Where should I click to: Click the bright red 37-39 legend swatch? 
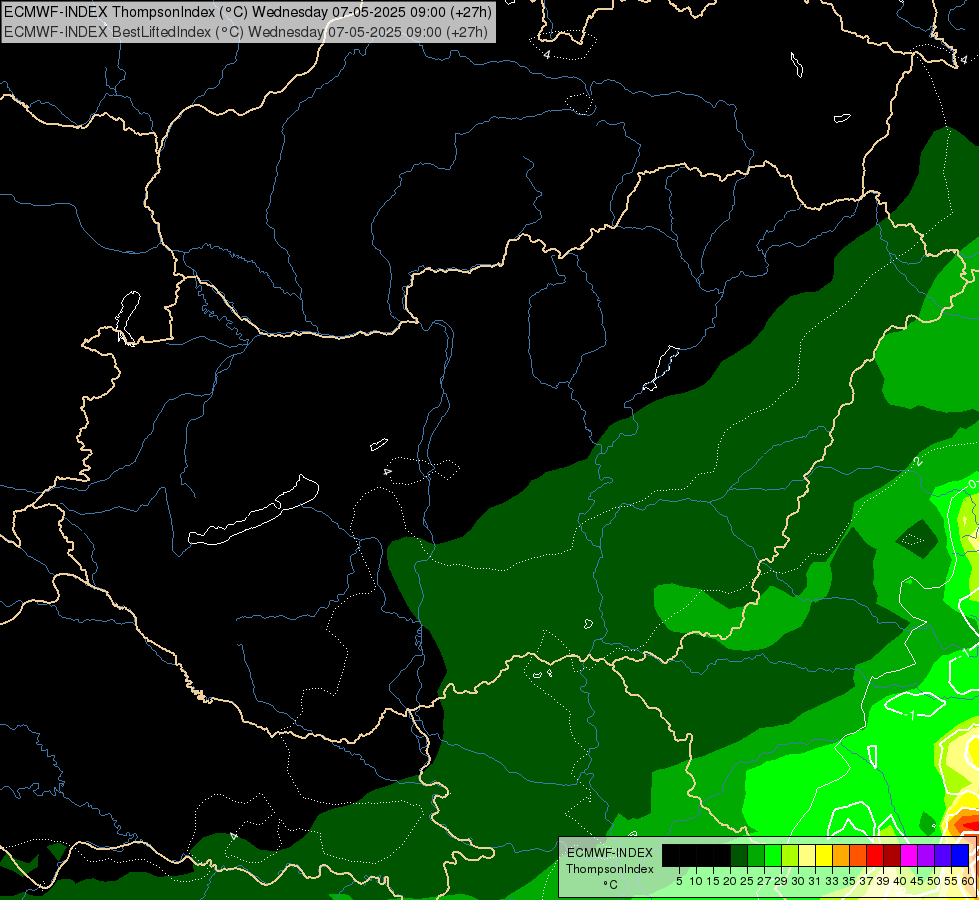[x=875, y=856]
